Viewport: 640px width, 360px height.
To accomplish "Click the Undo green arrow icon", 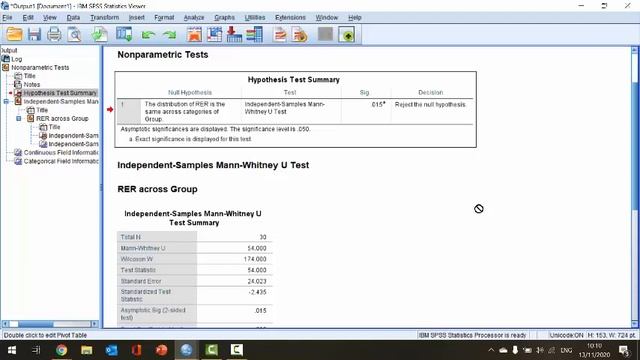I will tap(148, 35).
